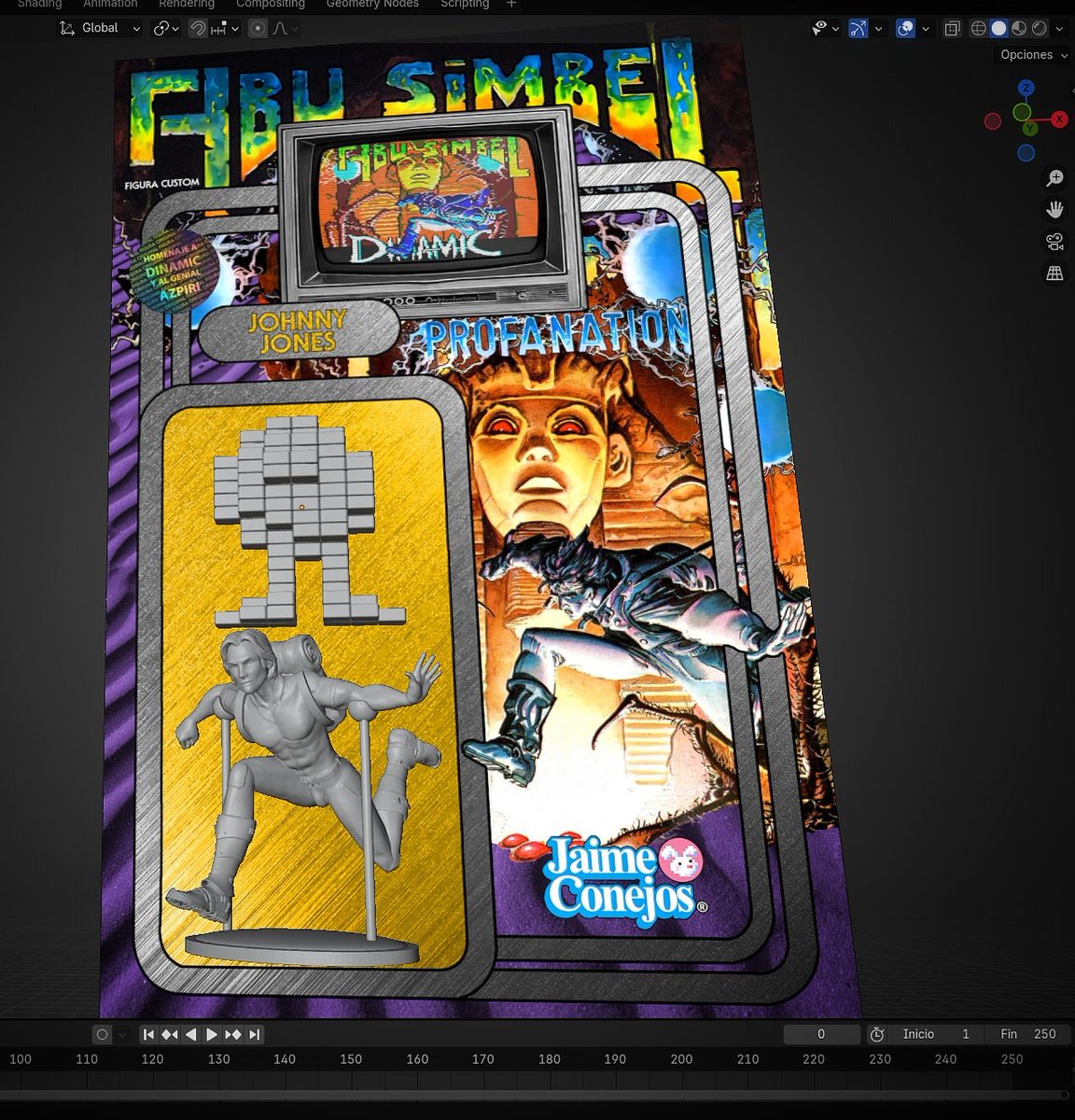1075x1120 pixels.
Task: Click the zoom magnifier viewport icon
Action: point(1054,177)
